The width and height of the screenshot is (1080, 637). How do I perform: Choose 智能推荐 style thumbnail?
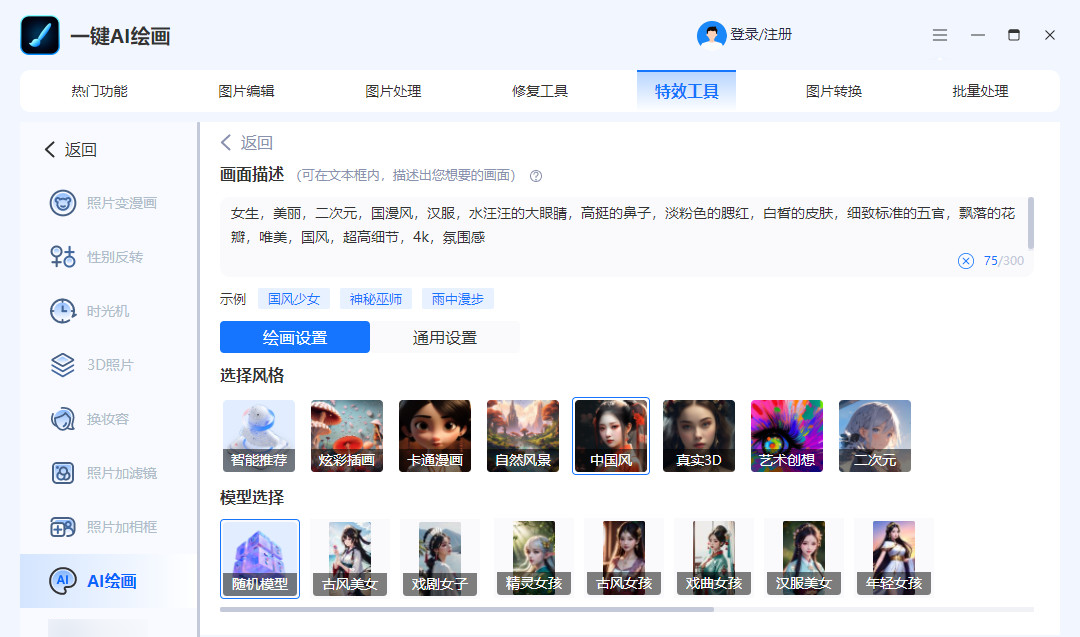259,436
